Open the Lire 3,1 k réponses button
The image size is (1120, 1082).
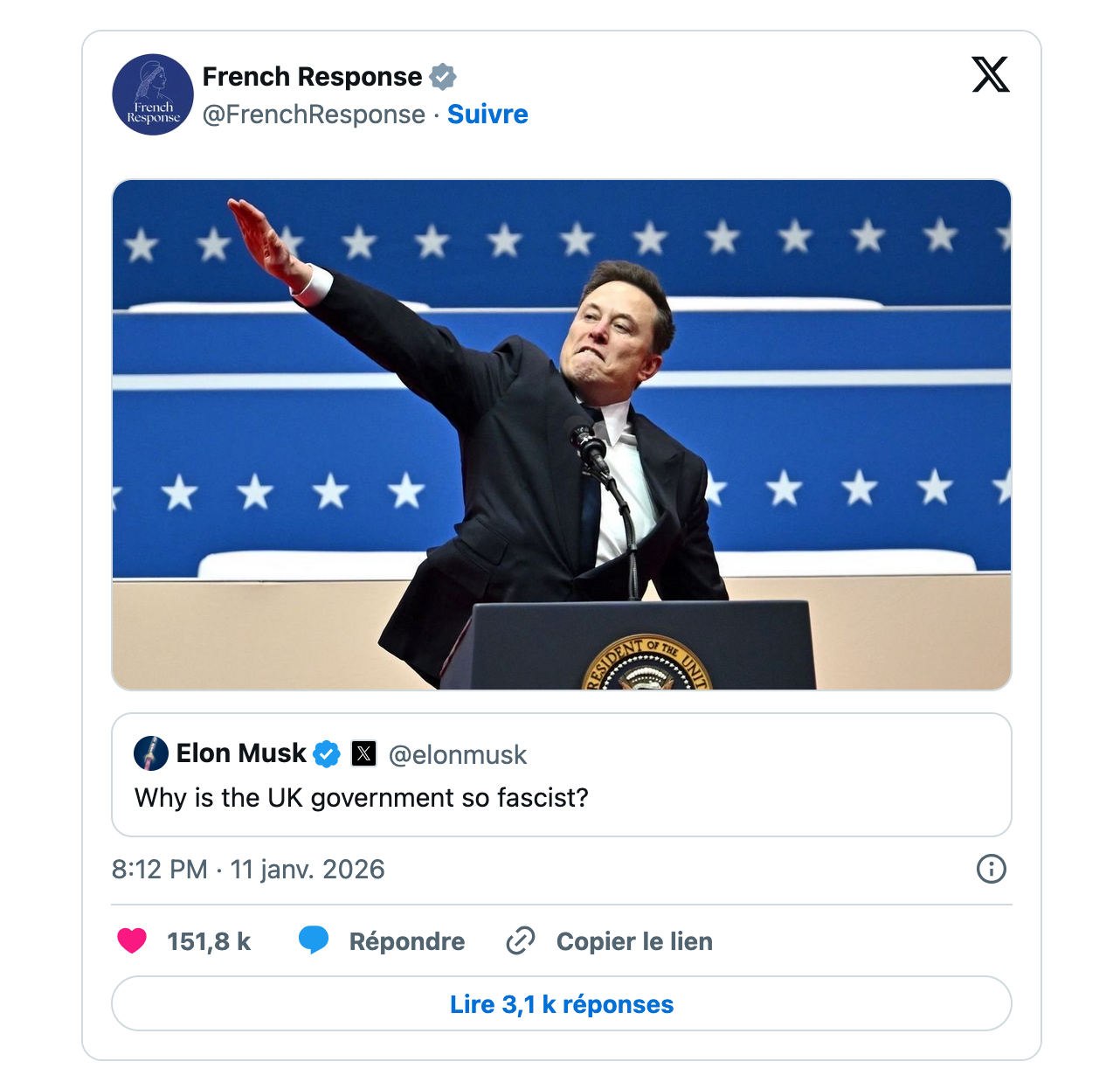[562, 1004]
